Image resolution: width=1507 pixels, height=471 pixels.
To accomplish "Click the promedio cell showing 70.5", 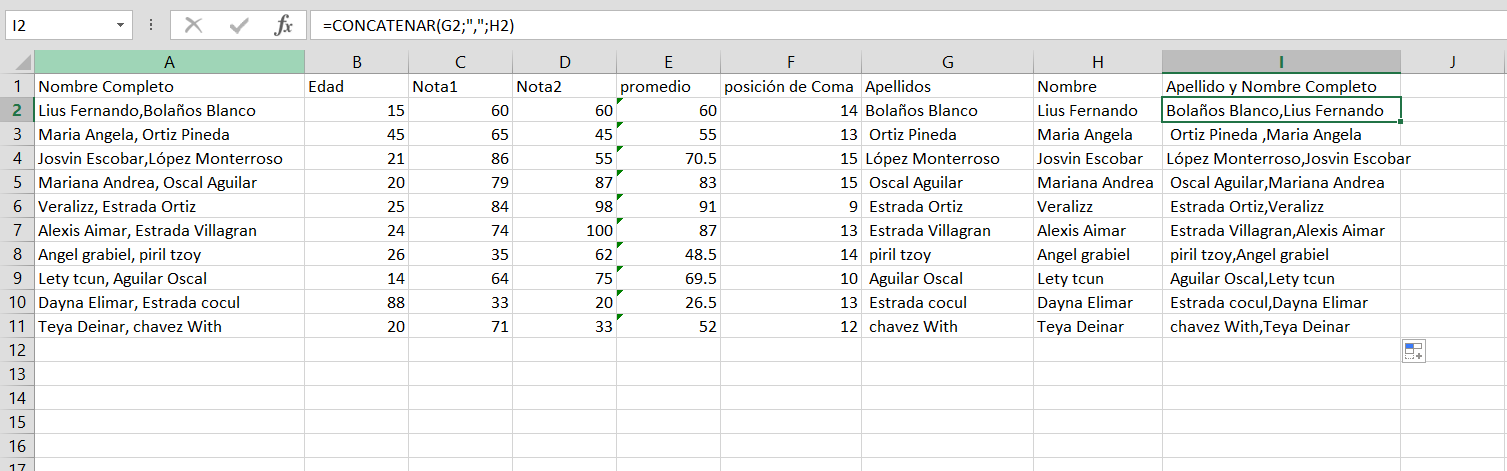I will pyautogui.click(x=669, y=158).
